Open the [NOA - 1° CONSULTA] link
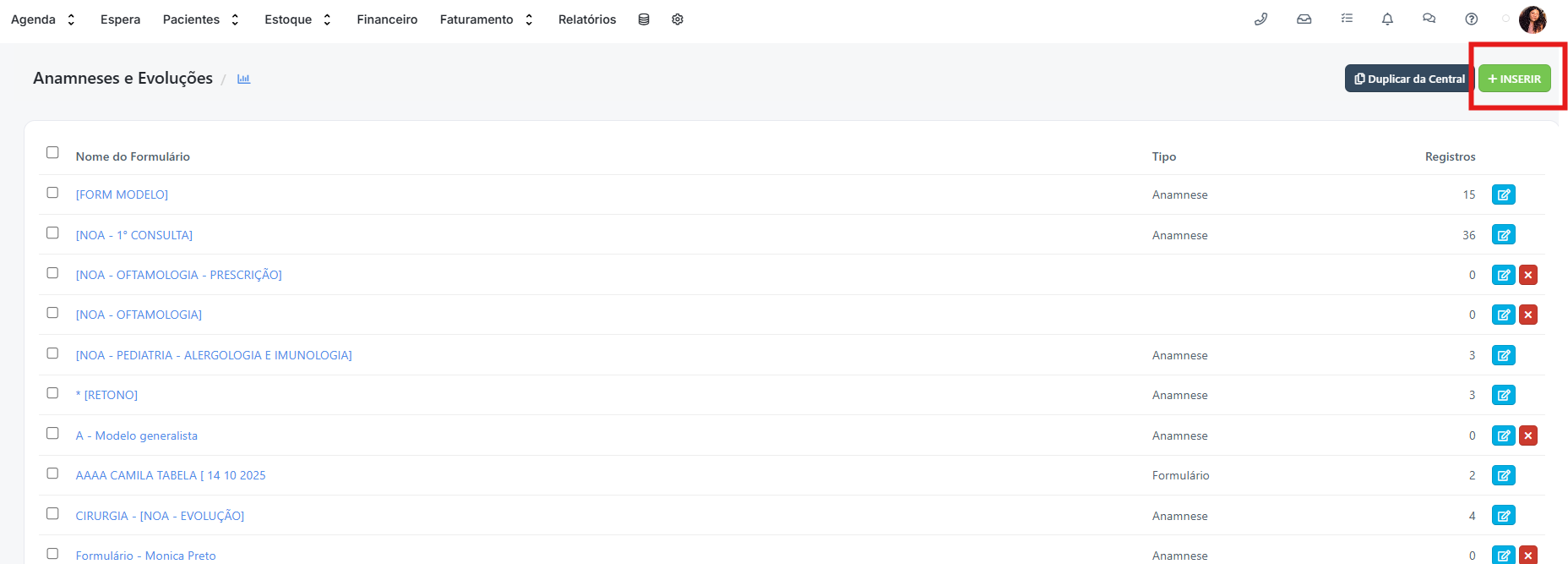 coord(134,235)
